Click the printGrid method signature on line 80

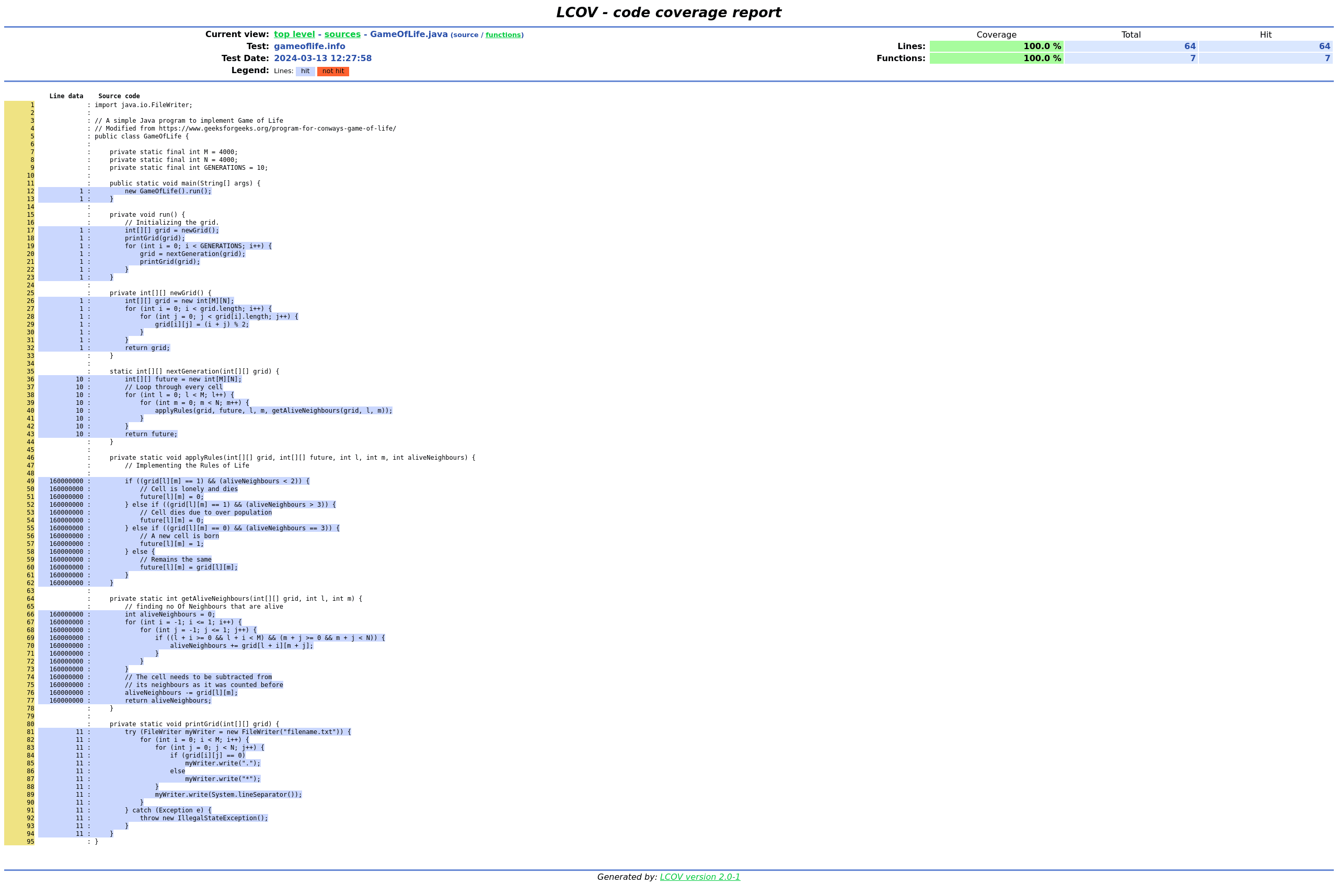click(x=194, y=724)
